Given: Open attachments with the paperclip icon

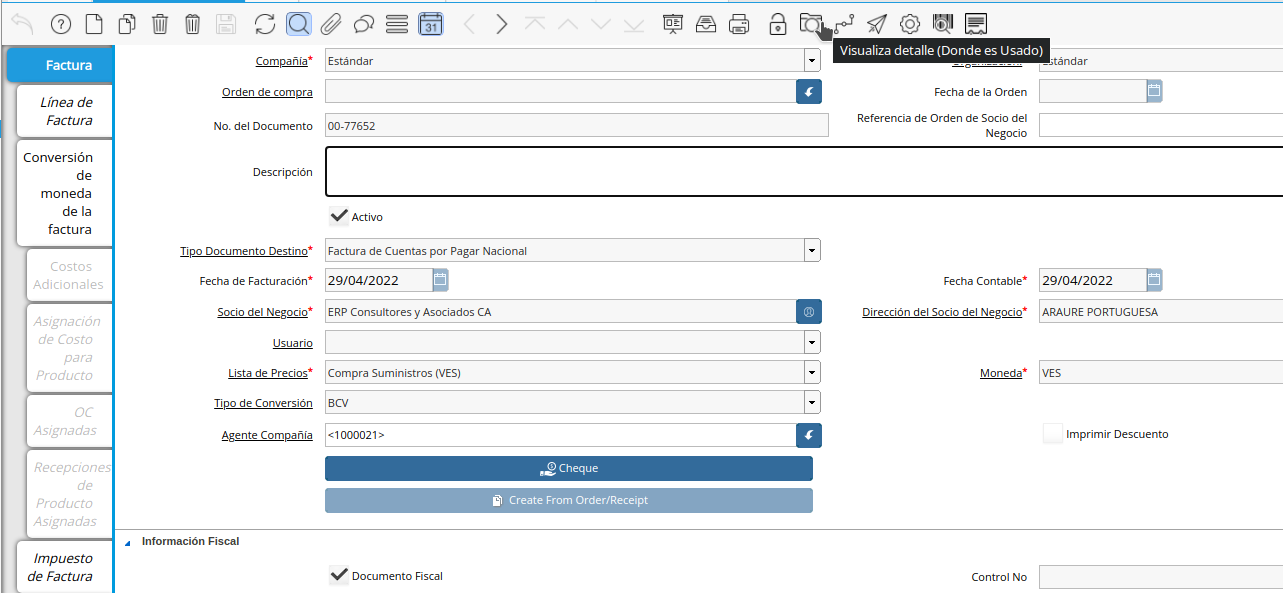Looking at the screenshot, I should click(x=331, y=24).
